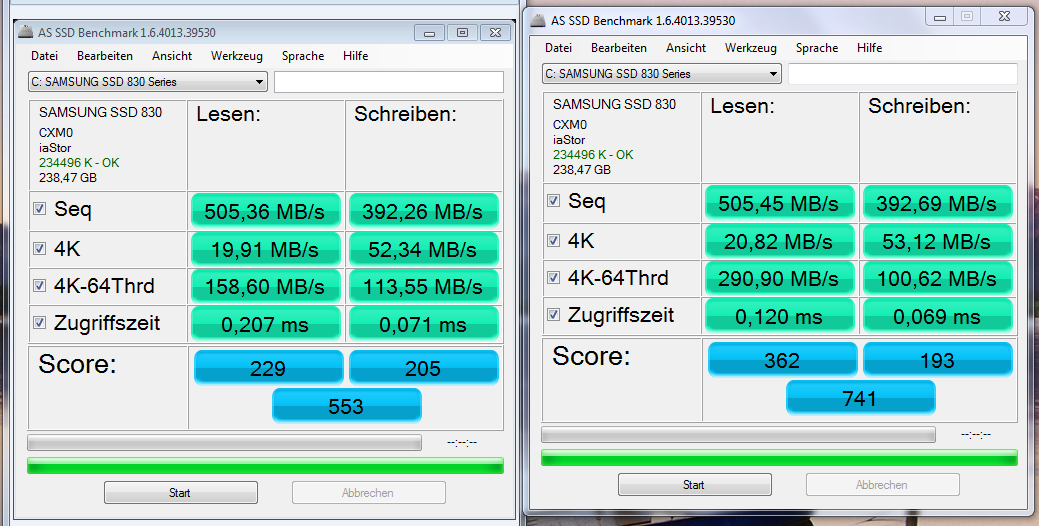
Task: Click the write score 205
Action: point(423,367)
